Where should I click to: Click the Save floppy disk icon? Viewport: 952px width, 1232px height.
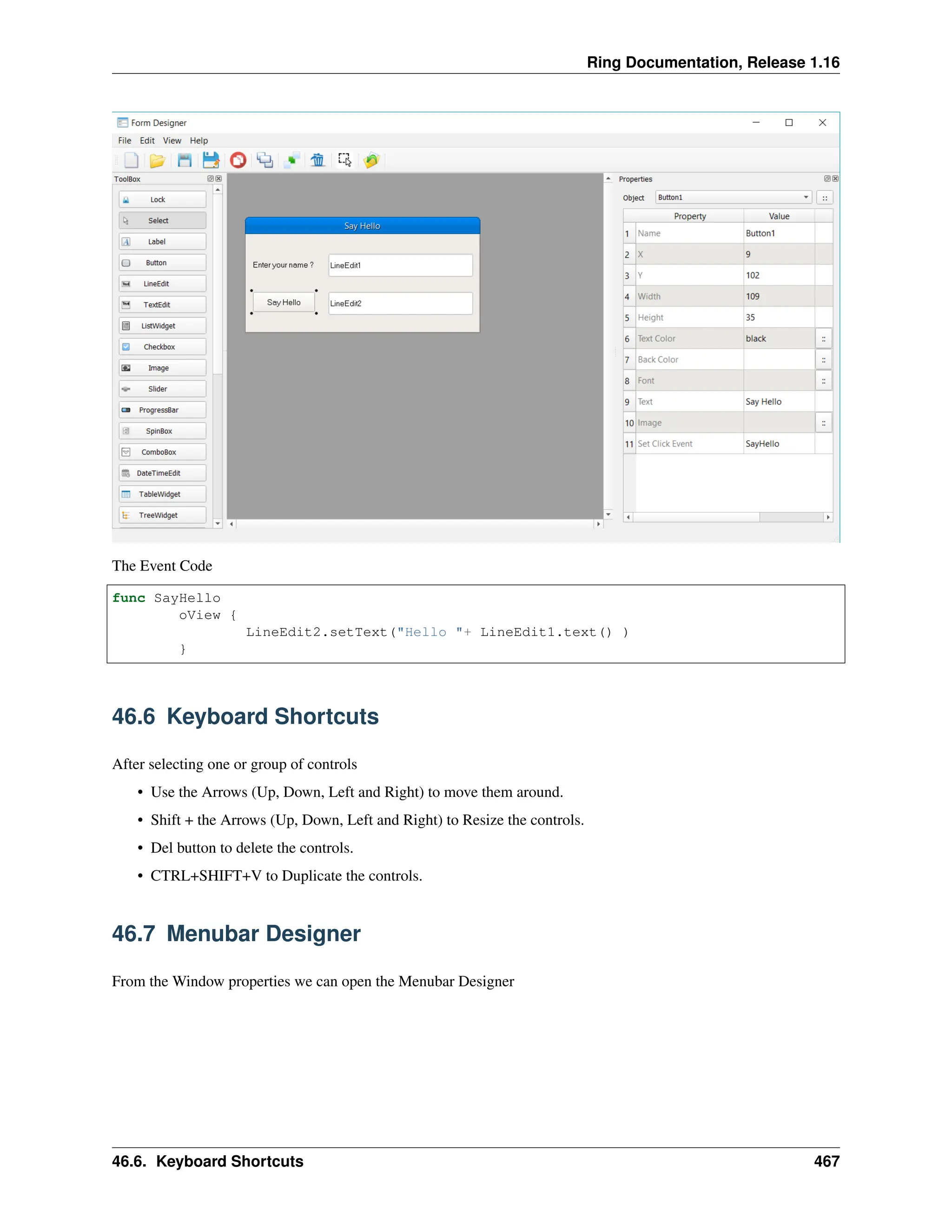tap(185, 161)
